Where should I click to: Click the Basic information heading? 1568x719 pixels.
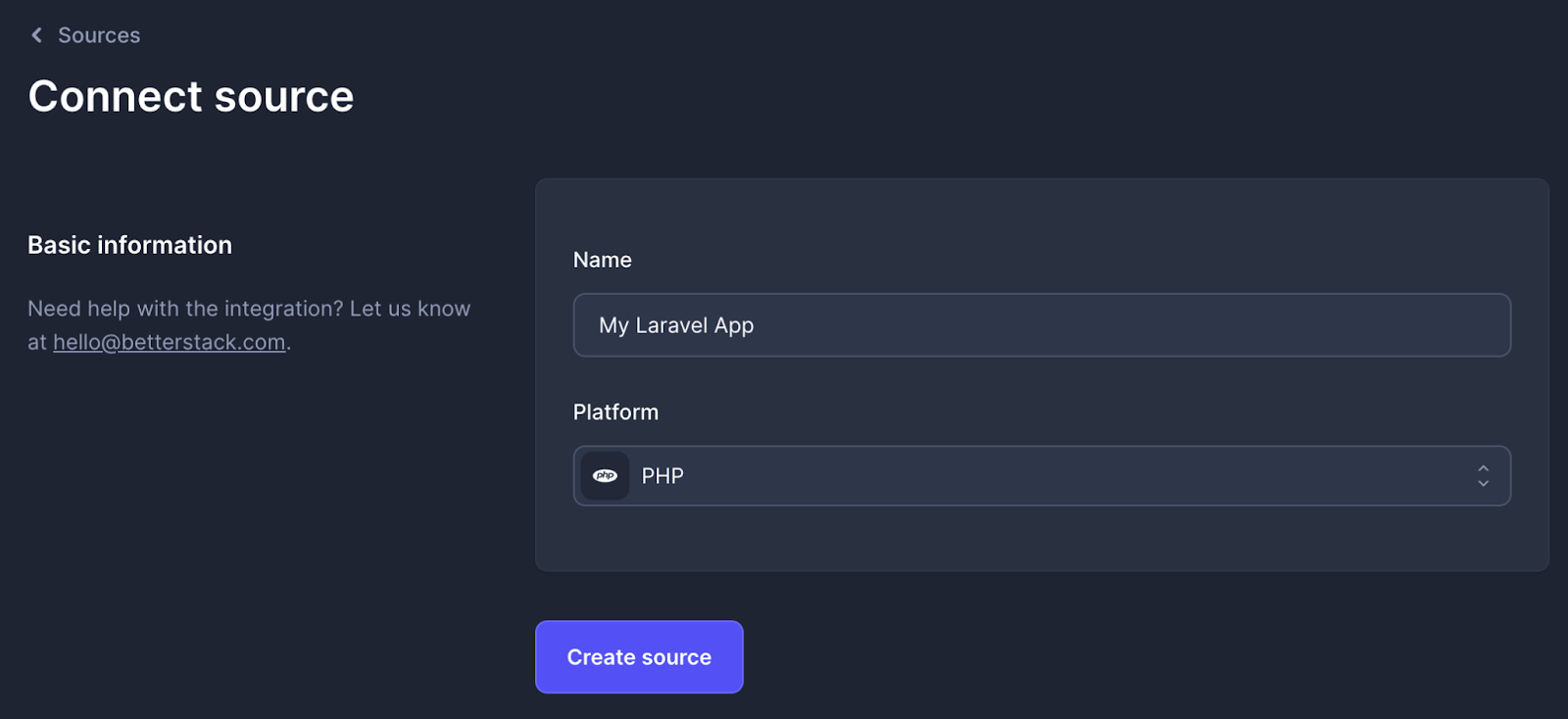[x=129, y=245]
